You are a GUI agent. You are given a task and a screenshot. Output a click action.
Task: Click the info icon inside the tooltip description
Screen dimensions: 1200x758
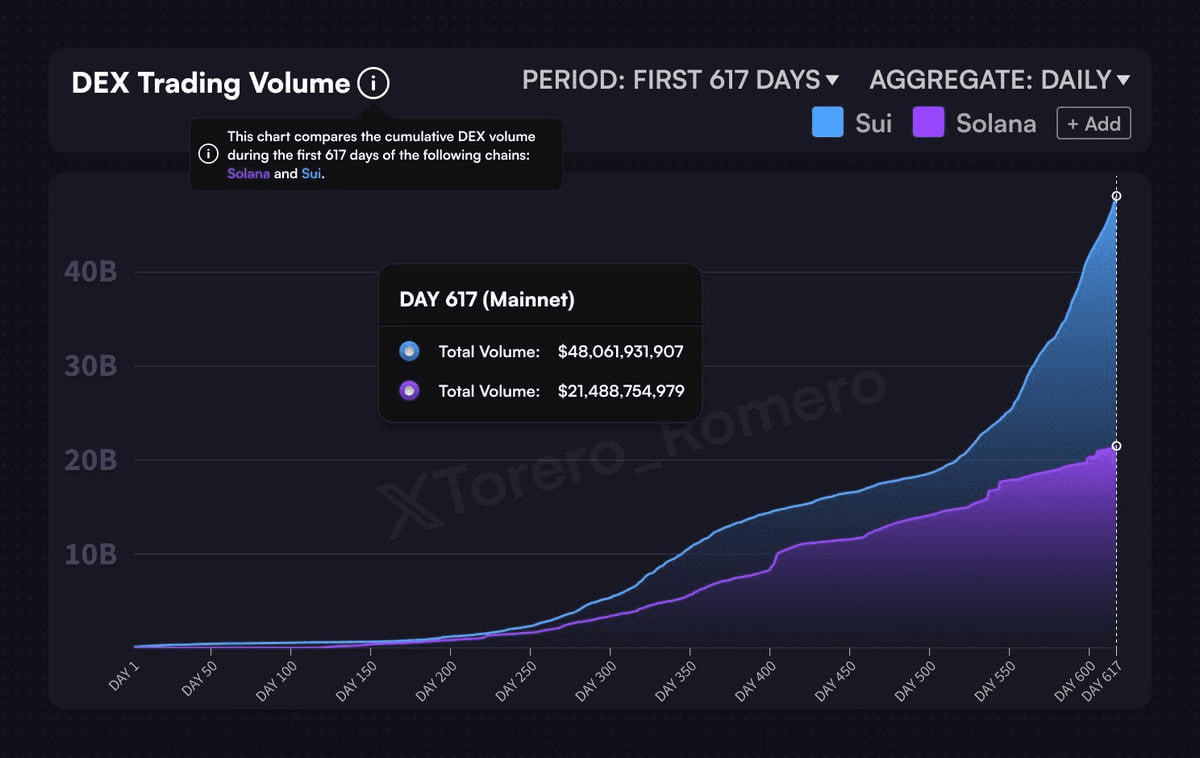[208, 154]
